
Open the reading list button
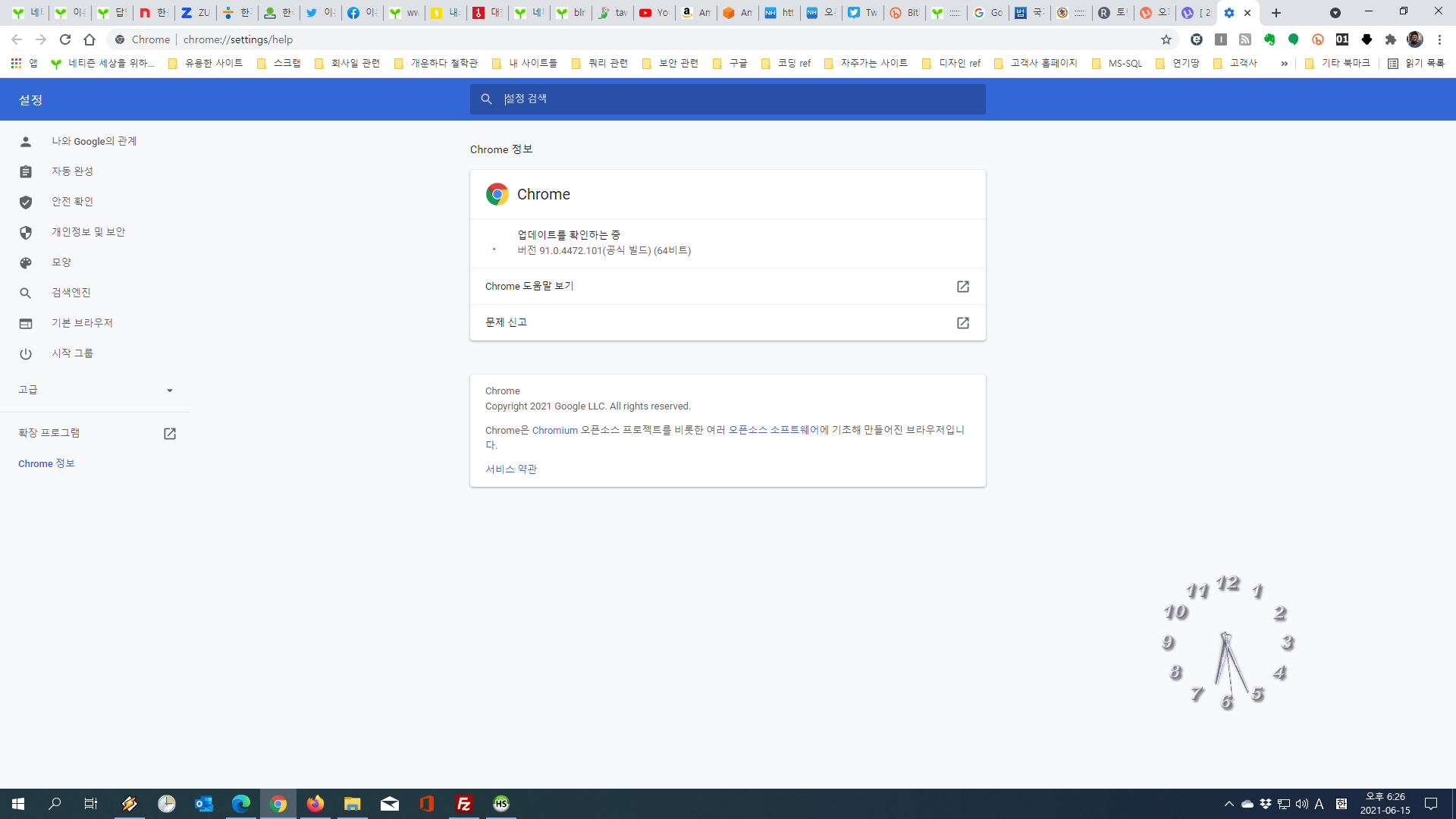(1416, 64)
